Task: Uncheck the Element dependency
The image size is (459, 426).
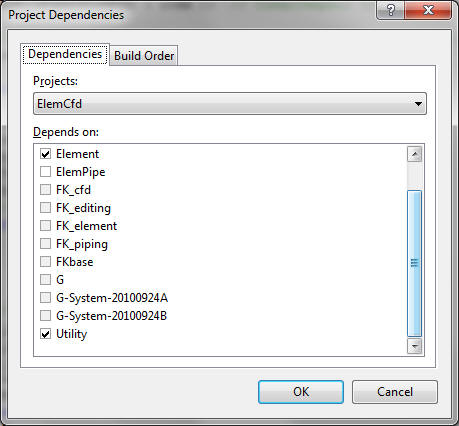Action: [x=45, y=154]
